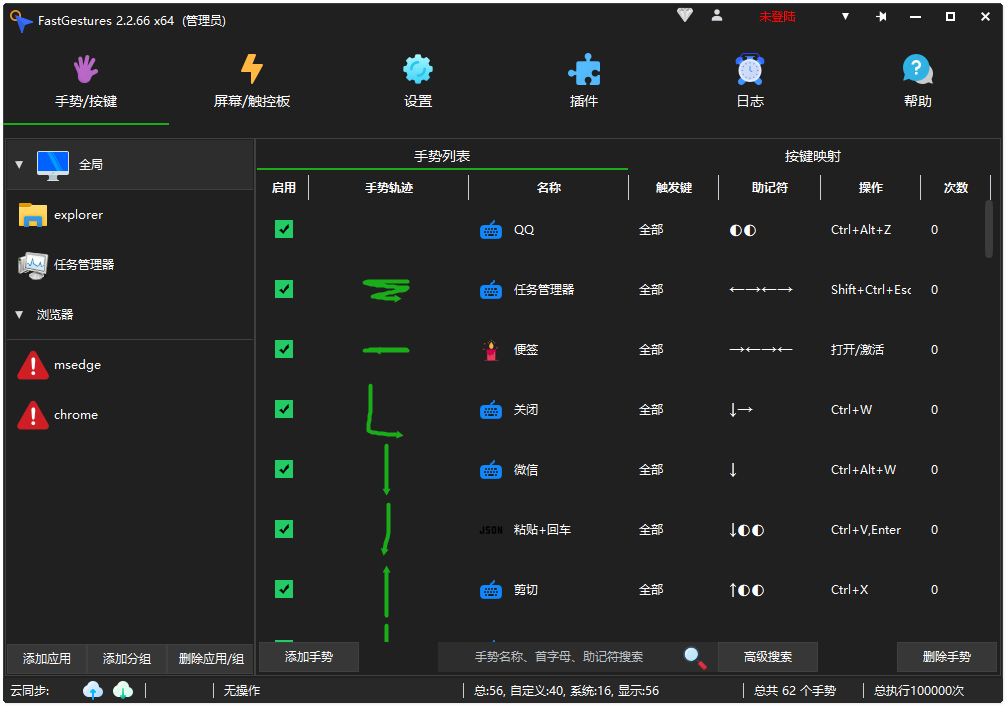Select the 手势/按键 hand tab
This screenshot has height=707, width=1007.
pos(86,70)
